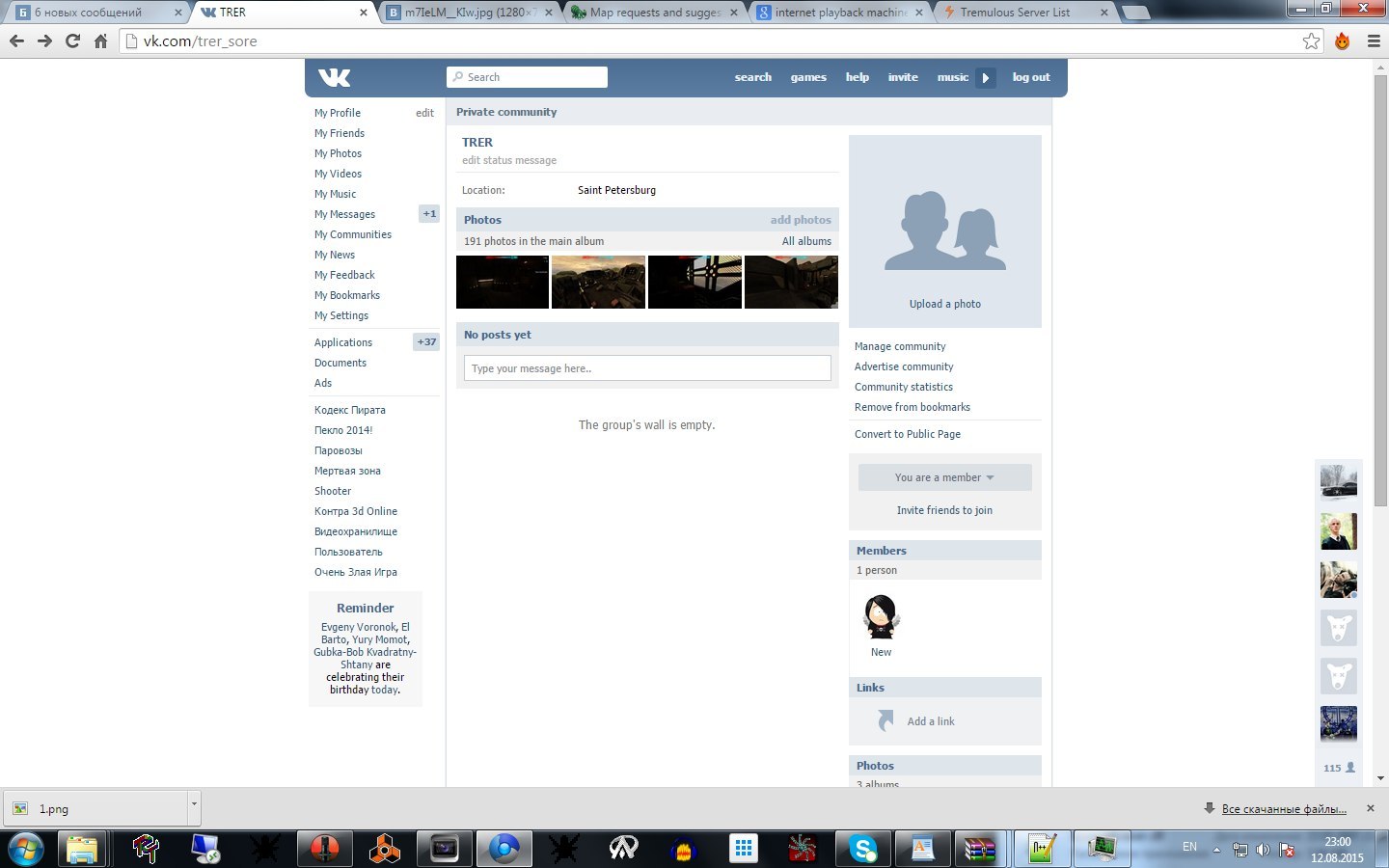1389x868 pixels.
Task: Open the Chrome menu hamburger icon
Action: click(x=1374, y=41)
